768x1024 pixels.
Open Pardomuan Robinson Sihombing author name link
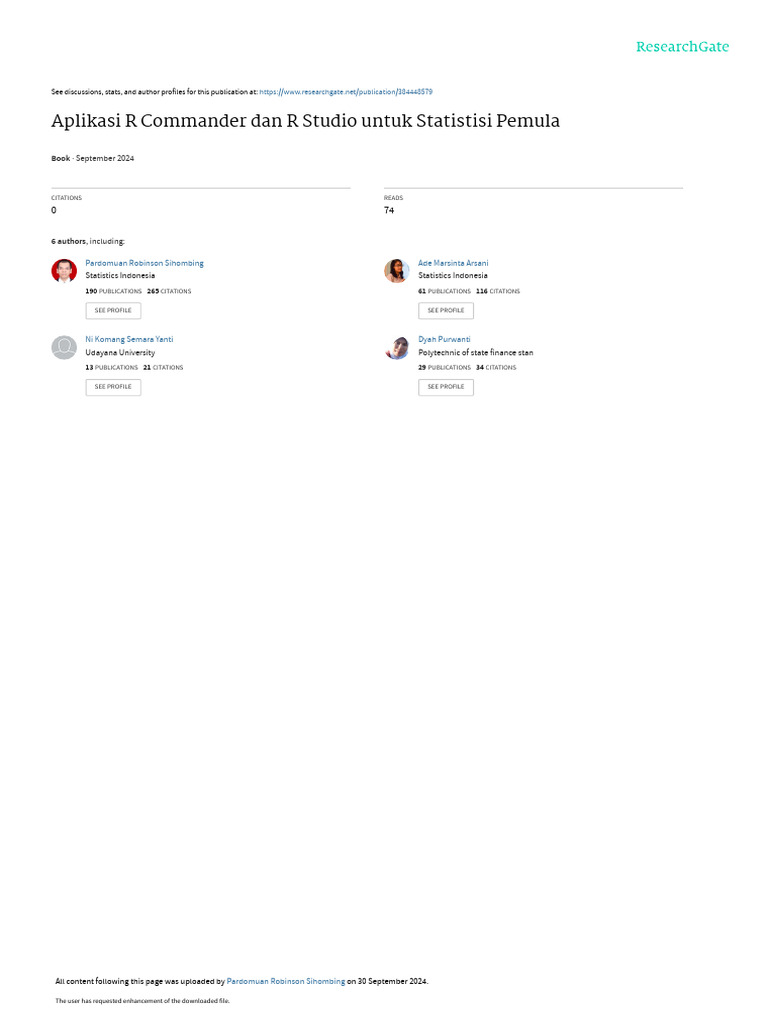pos(144,263)
